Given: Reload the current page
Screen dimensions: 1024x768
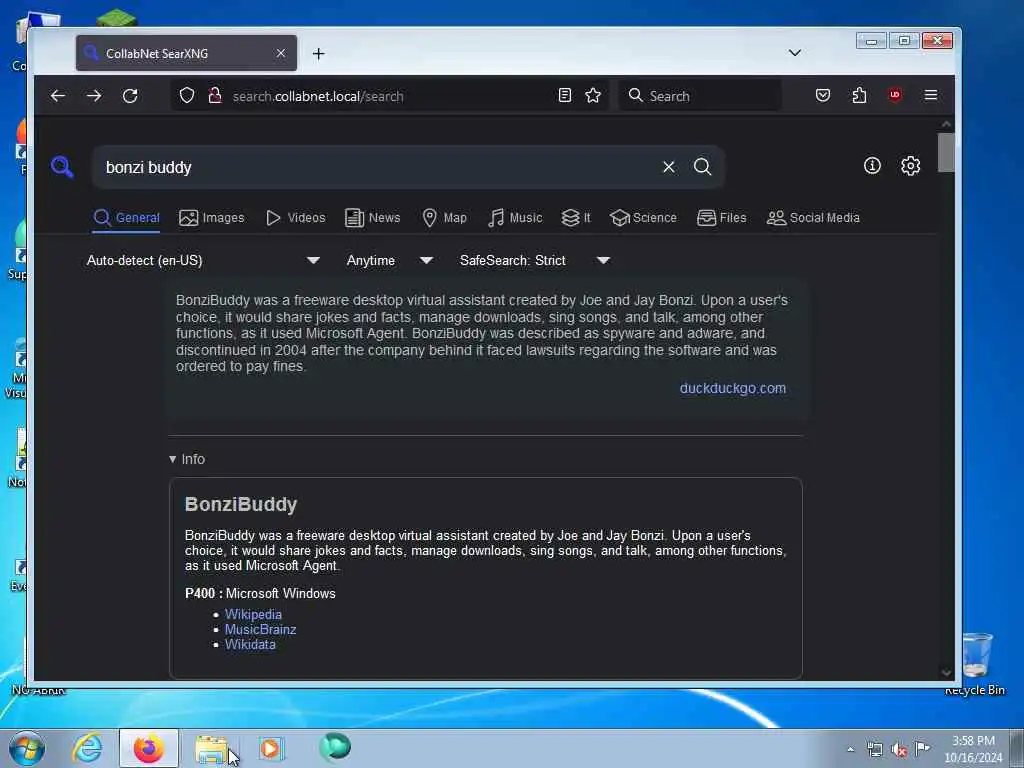Looking at the screenshot, I should pyautogui.click(x=130, y=96).
